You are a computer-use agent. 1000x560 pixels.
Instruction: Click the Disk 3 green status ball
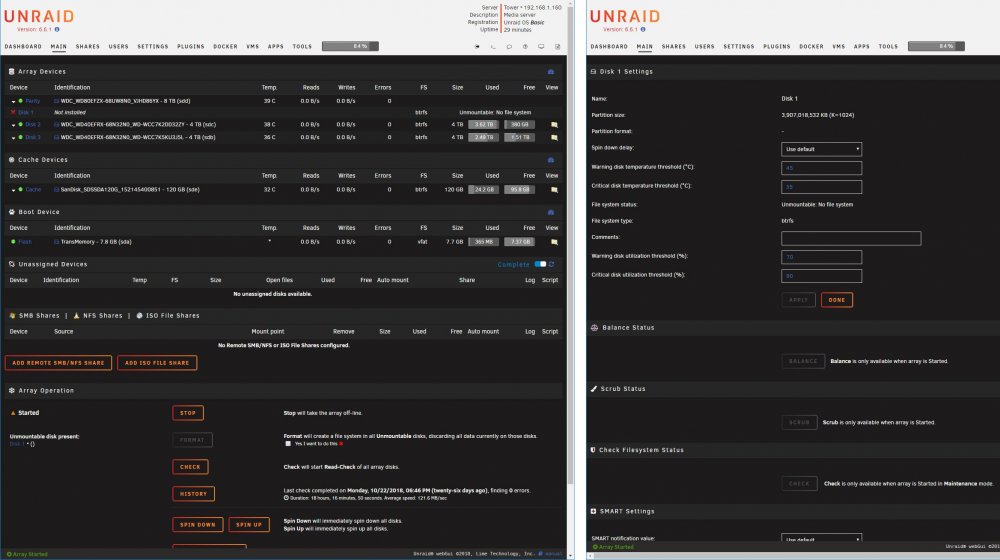(x=20, y=137)
